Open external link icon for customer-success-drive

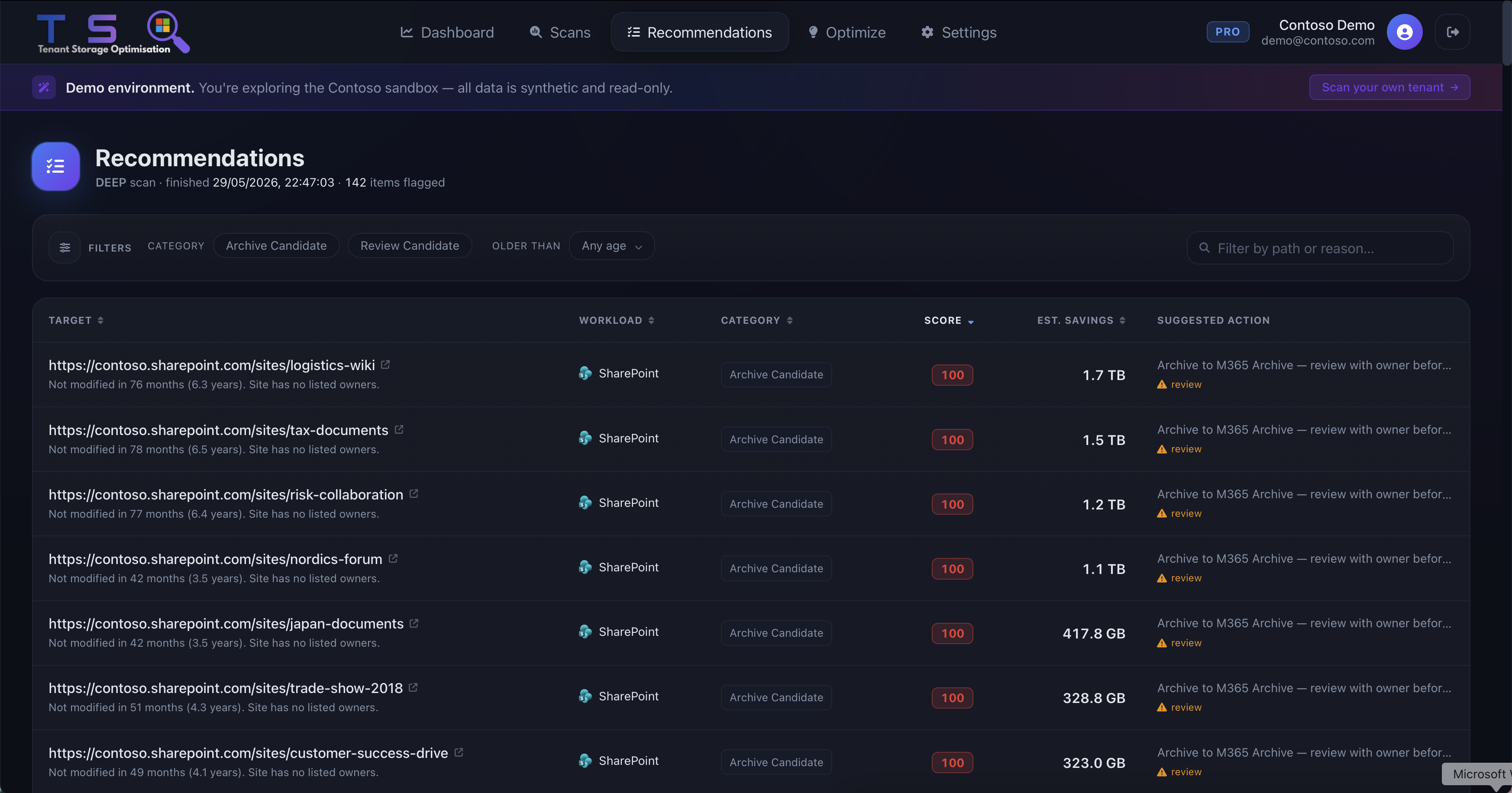459,752
